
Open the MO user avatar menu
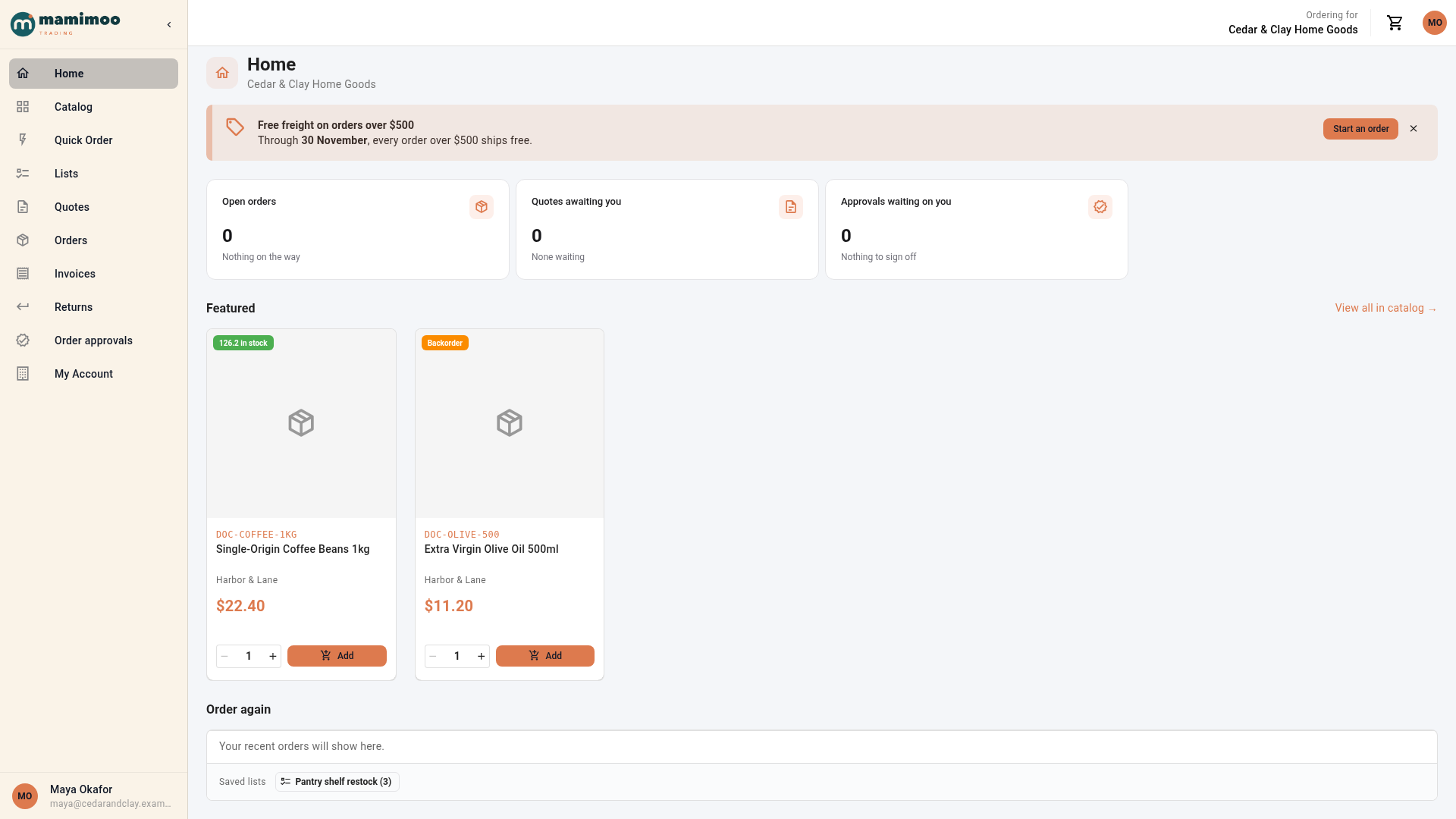1434,23
